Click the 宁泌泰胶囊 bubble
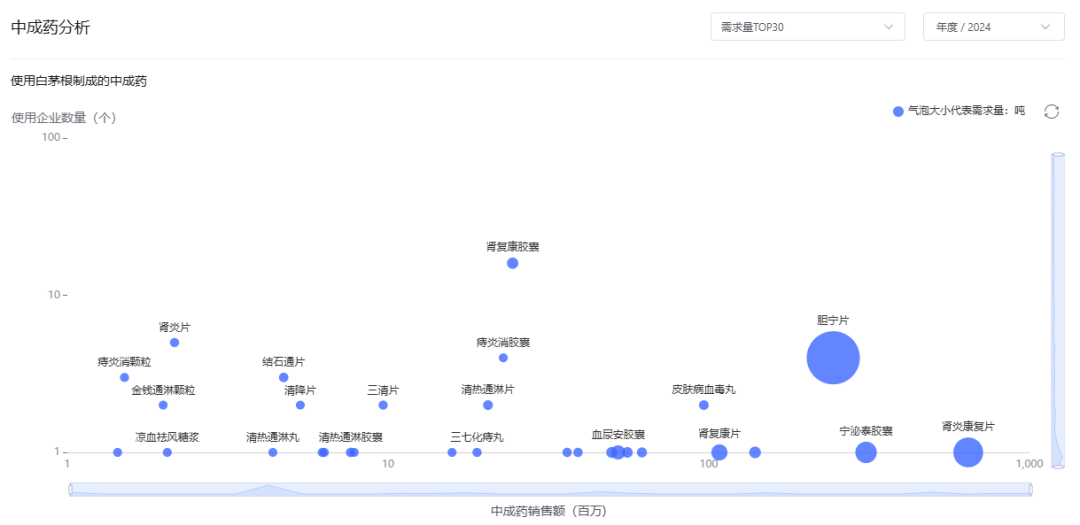This screenshot has height=525, width=1080. pos(866,453)
